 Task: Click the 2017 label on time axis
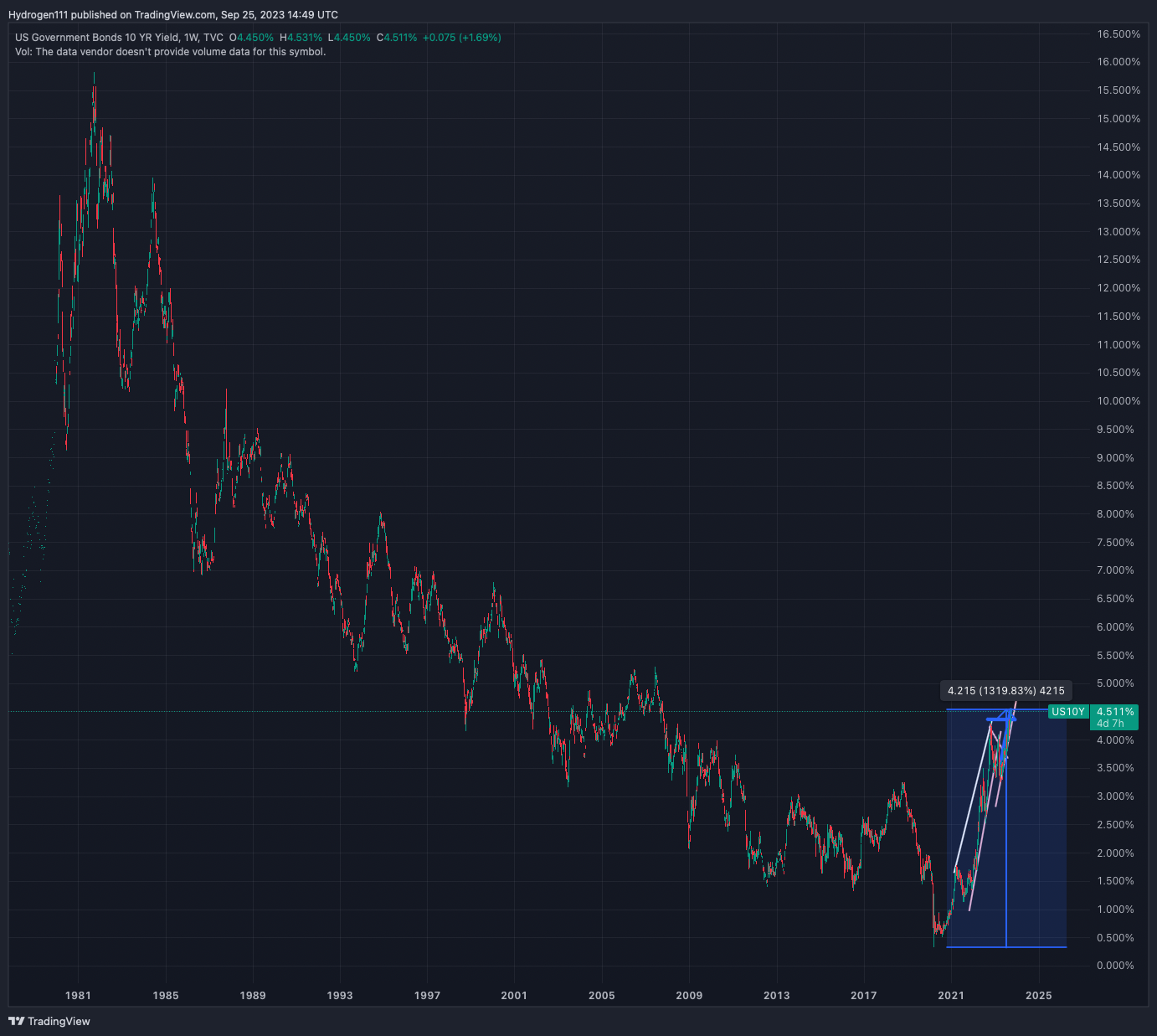[x=864, y=996]
